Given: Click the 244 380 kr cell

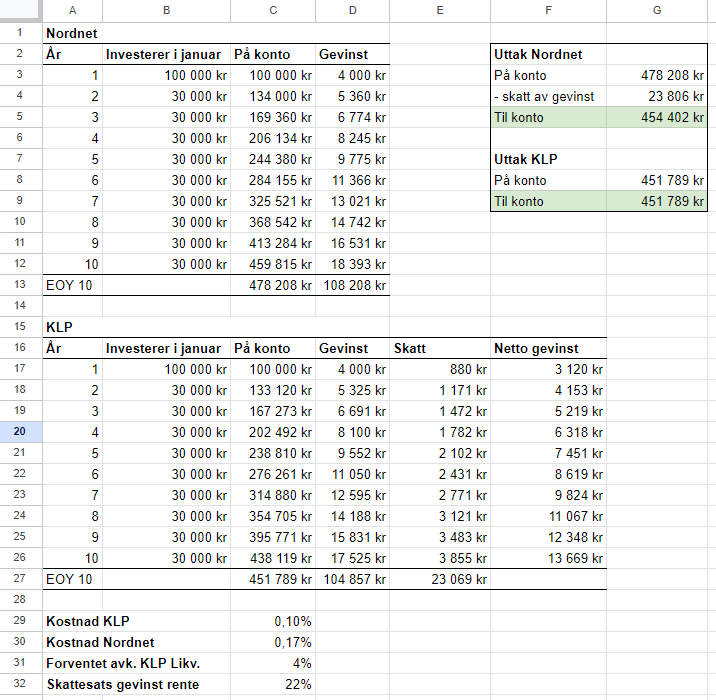Looking at the screenshot, I should click(x=273, y=159).
